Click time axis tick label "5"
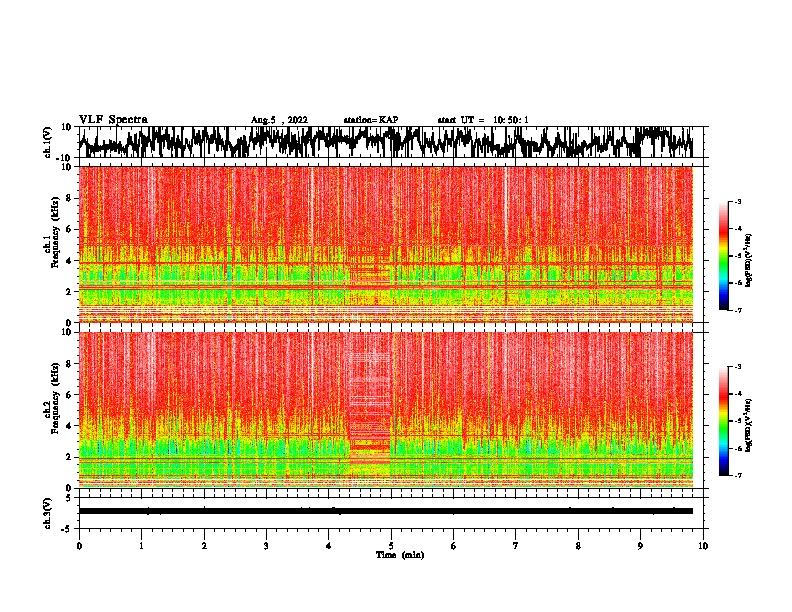This screenshot has height=612, width=792. pyautogui.click(x=391, y=546)
